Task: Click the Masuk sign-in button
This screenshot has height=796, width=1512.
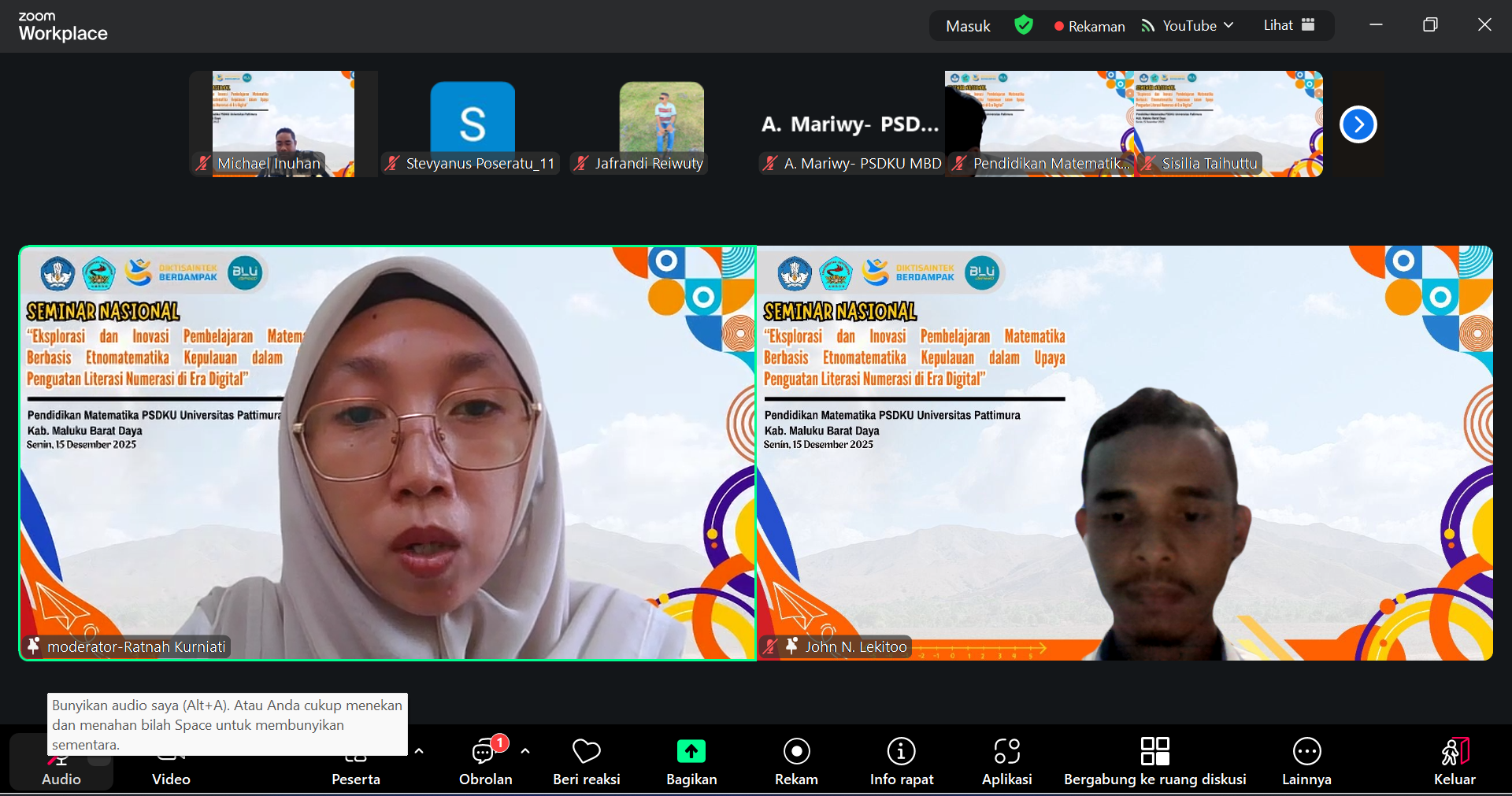Action: (968, 26)
